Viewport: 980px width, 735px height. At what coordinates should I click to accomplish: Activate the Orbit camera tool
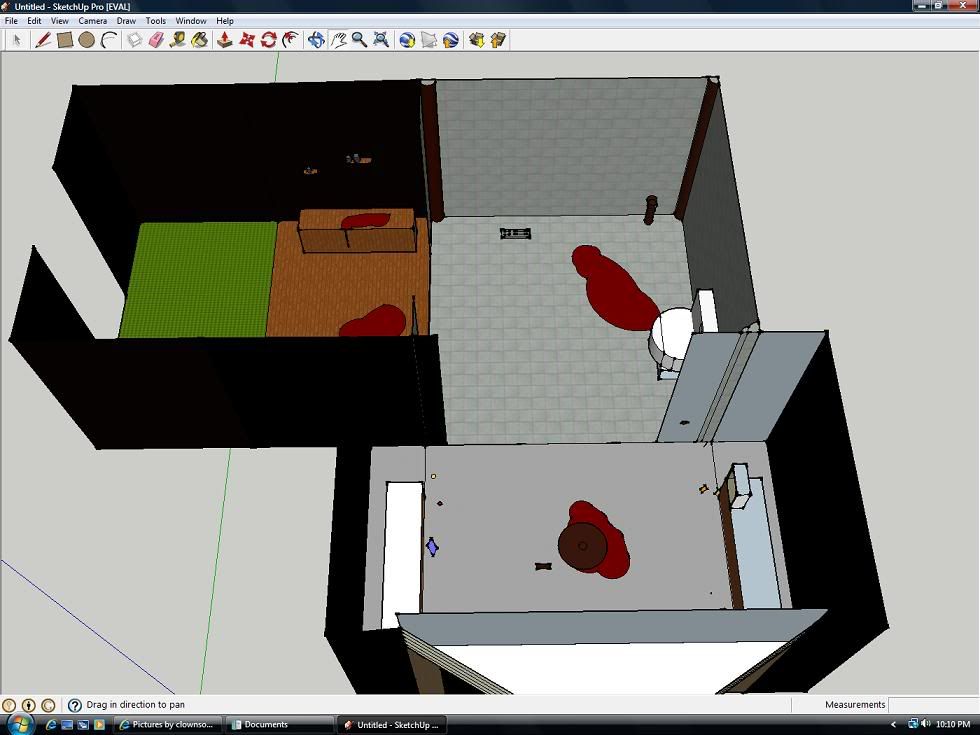(x=316, y=40)
